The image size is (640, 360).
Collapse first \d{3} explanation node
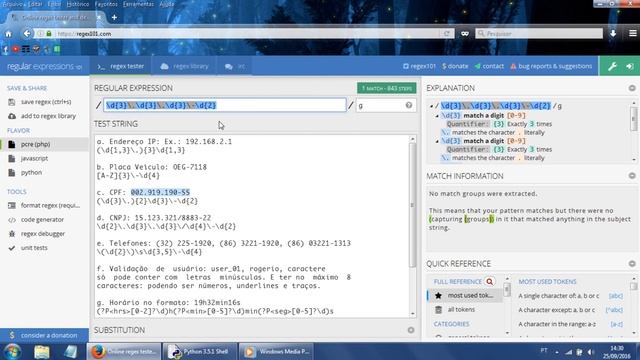tap(437, 116)
